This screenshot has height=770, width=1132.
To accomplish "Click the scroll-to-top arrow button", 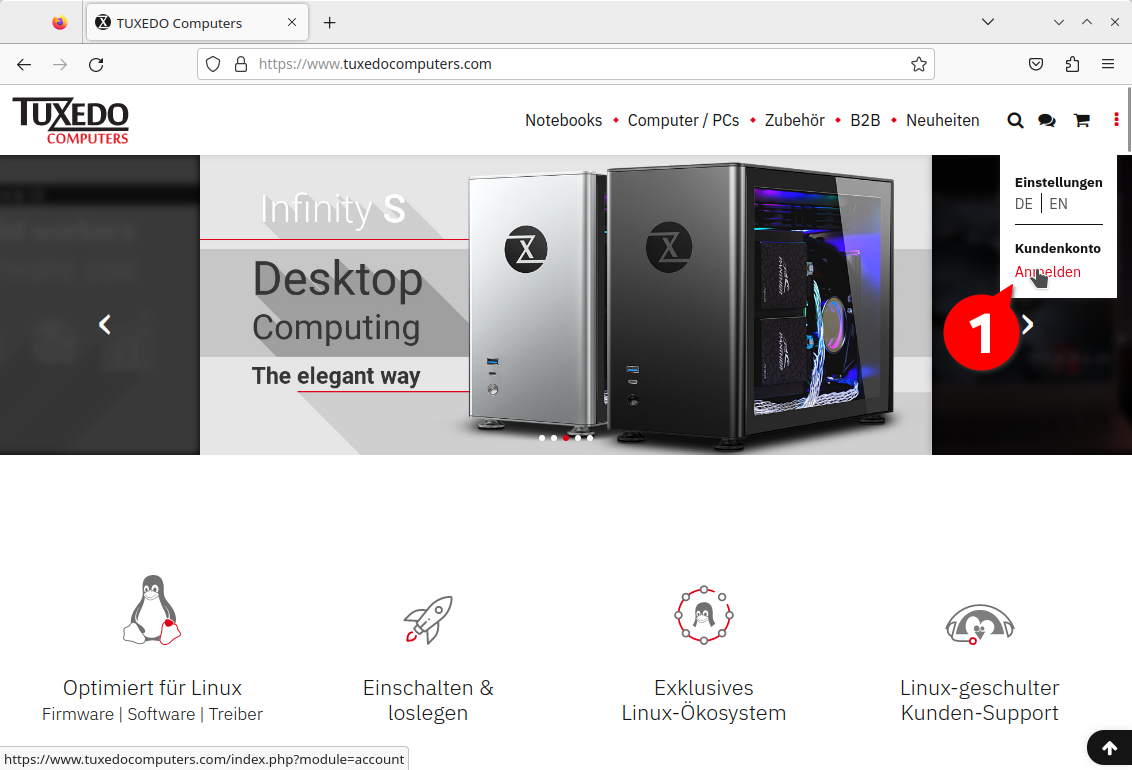I will point(1110,748).
